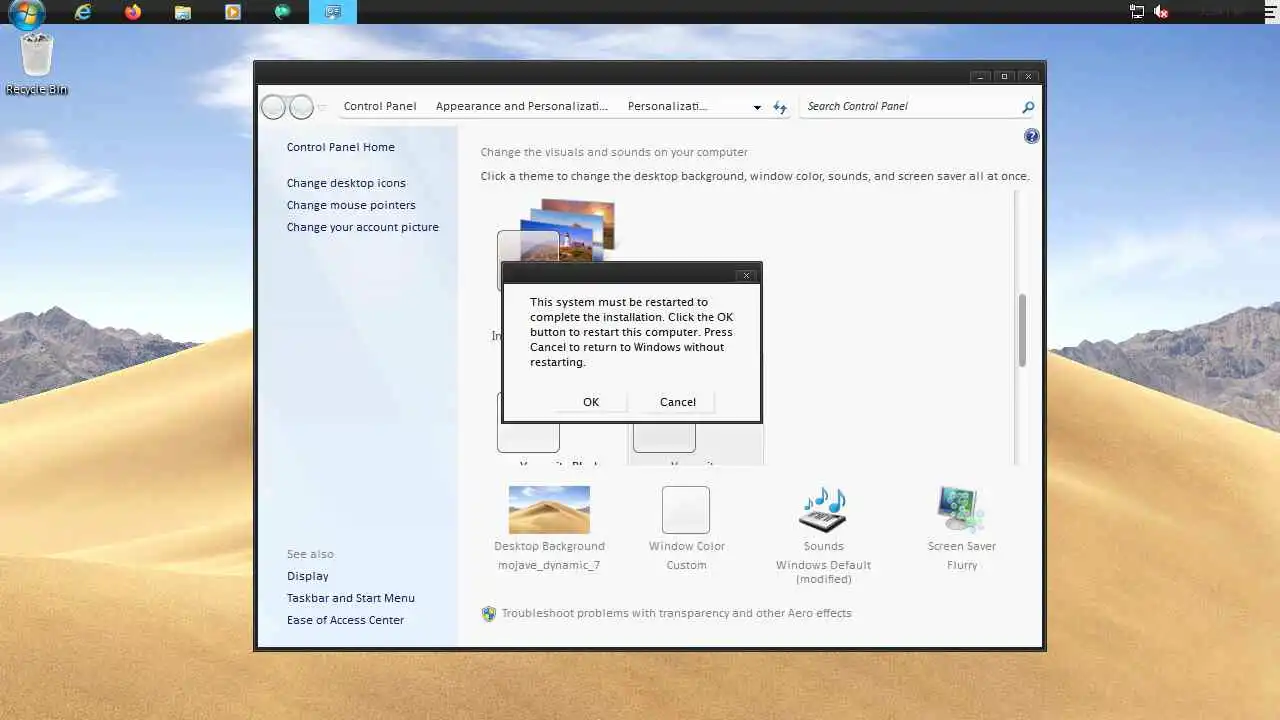Image resolution: width=1280 pixels, height=720 pixels.
Task: Open the Display link under See also
Action: pos(308,576)
